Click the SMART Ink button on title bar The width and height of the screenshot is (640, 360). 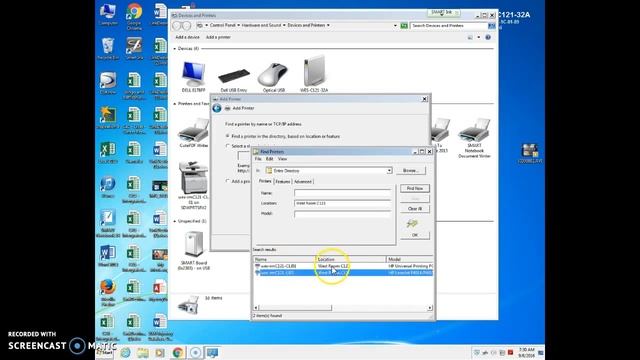pyautogui.click(x=444, y=13)
